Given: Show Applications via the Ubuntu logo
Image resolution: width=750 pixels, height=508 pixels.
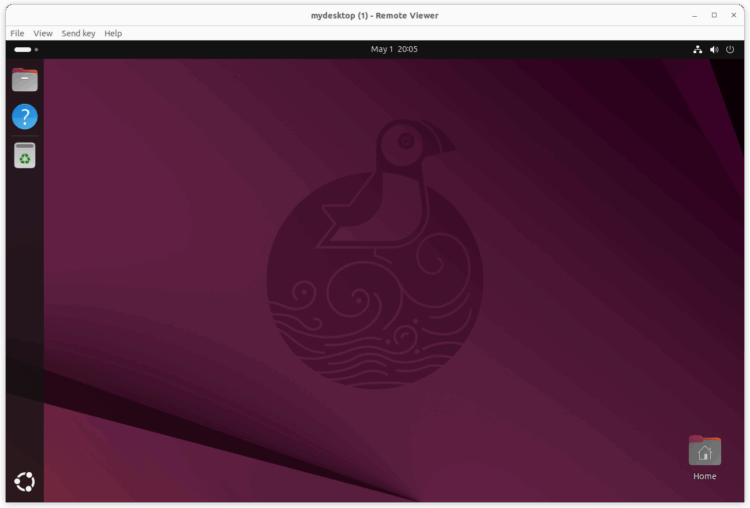Looking at the screenshot, I should [25, 482].
